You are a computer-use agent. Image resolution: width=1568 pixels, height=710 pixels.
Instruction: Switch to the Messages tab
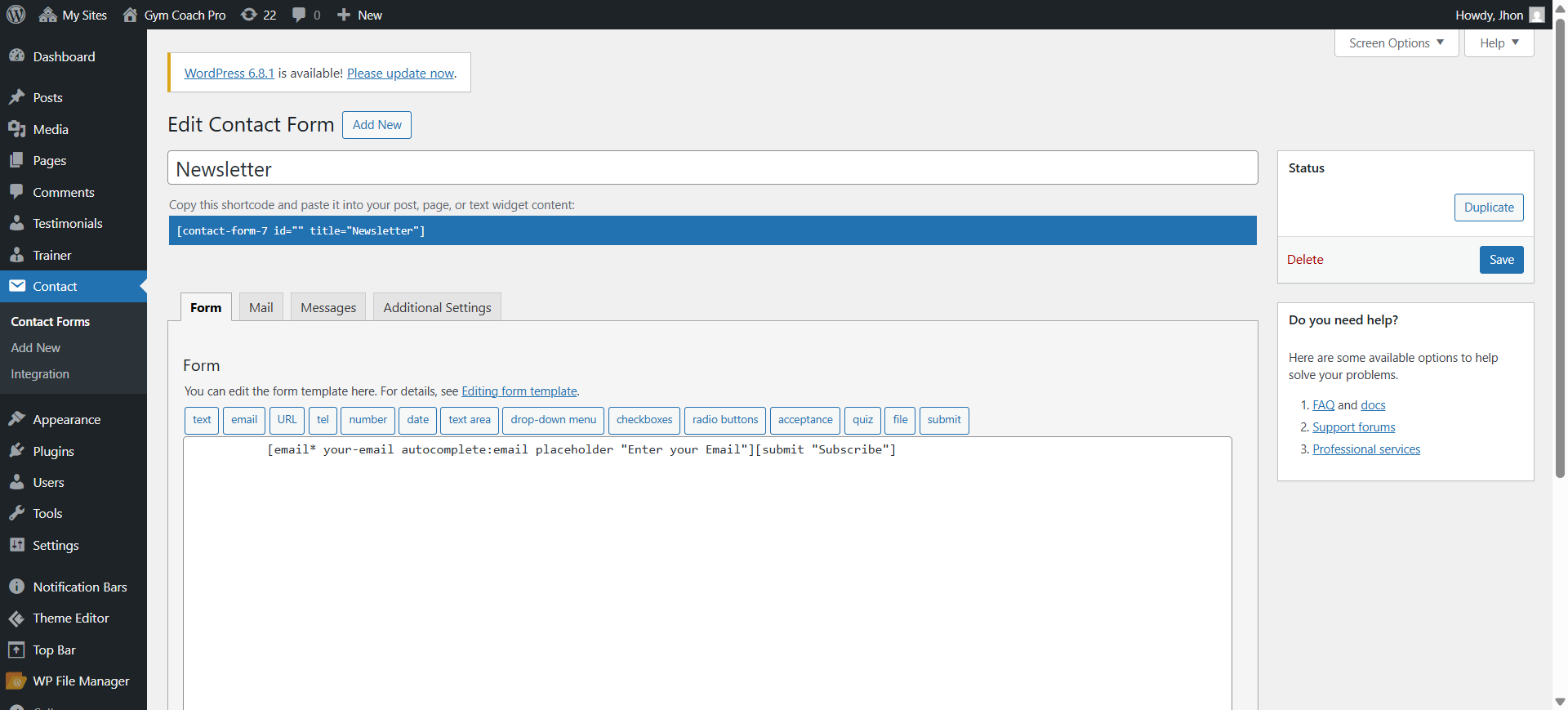[328, 307]
